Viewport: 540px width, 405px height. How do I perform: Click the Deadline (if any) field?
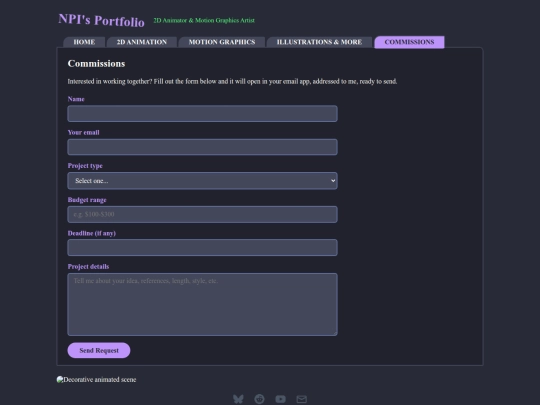pos(202,248)
